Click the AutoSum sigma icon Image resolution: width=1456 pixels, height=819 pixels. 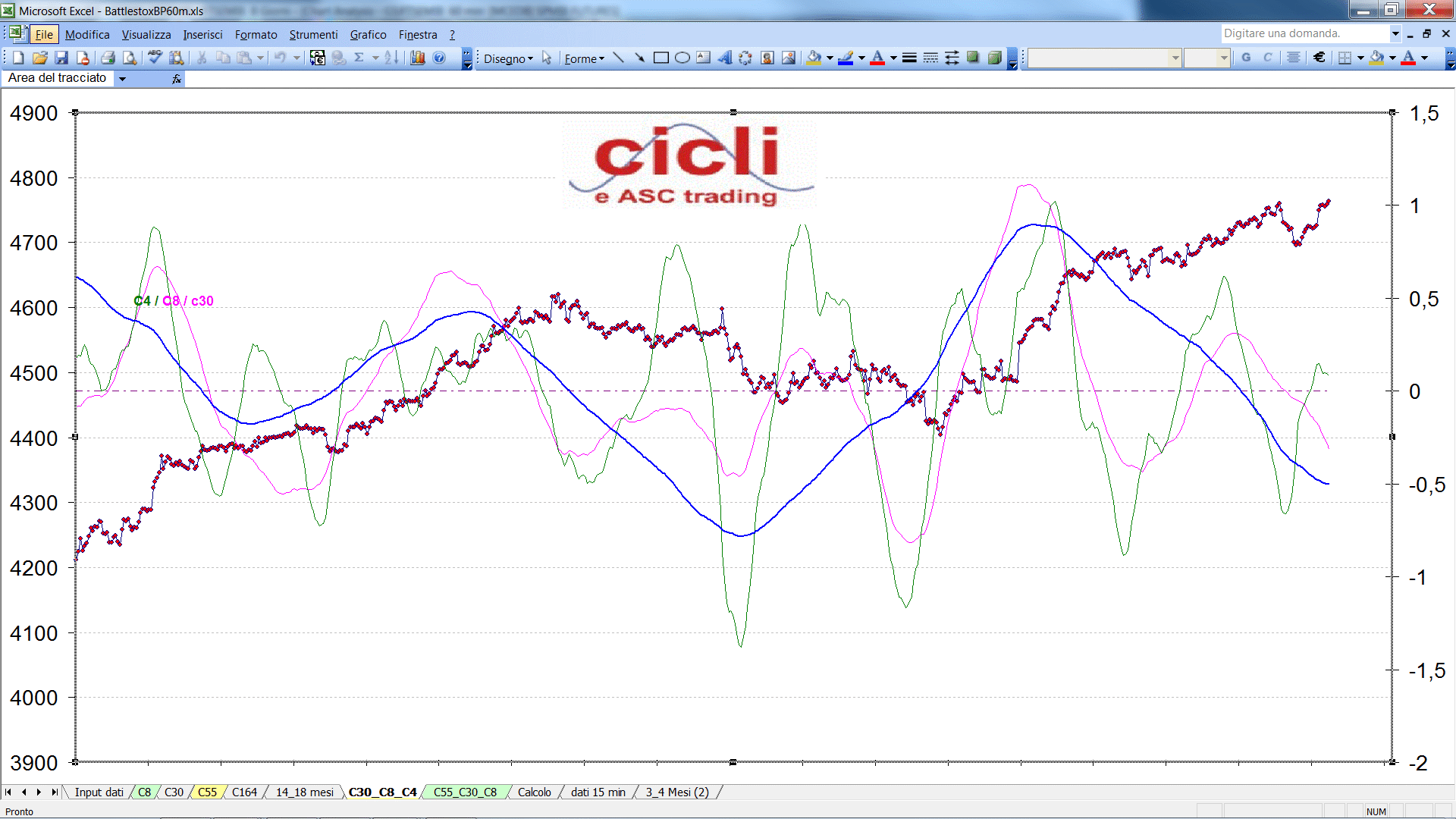[x=359, y=58]
